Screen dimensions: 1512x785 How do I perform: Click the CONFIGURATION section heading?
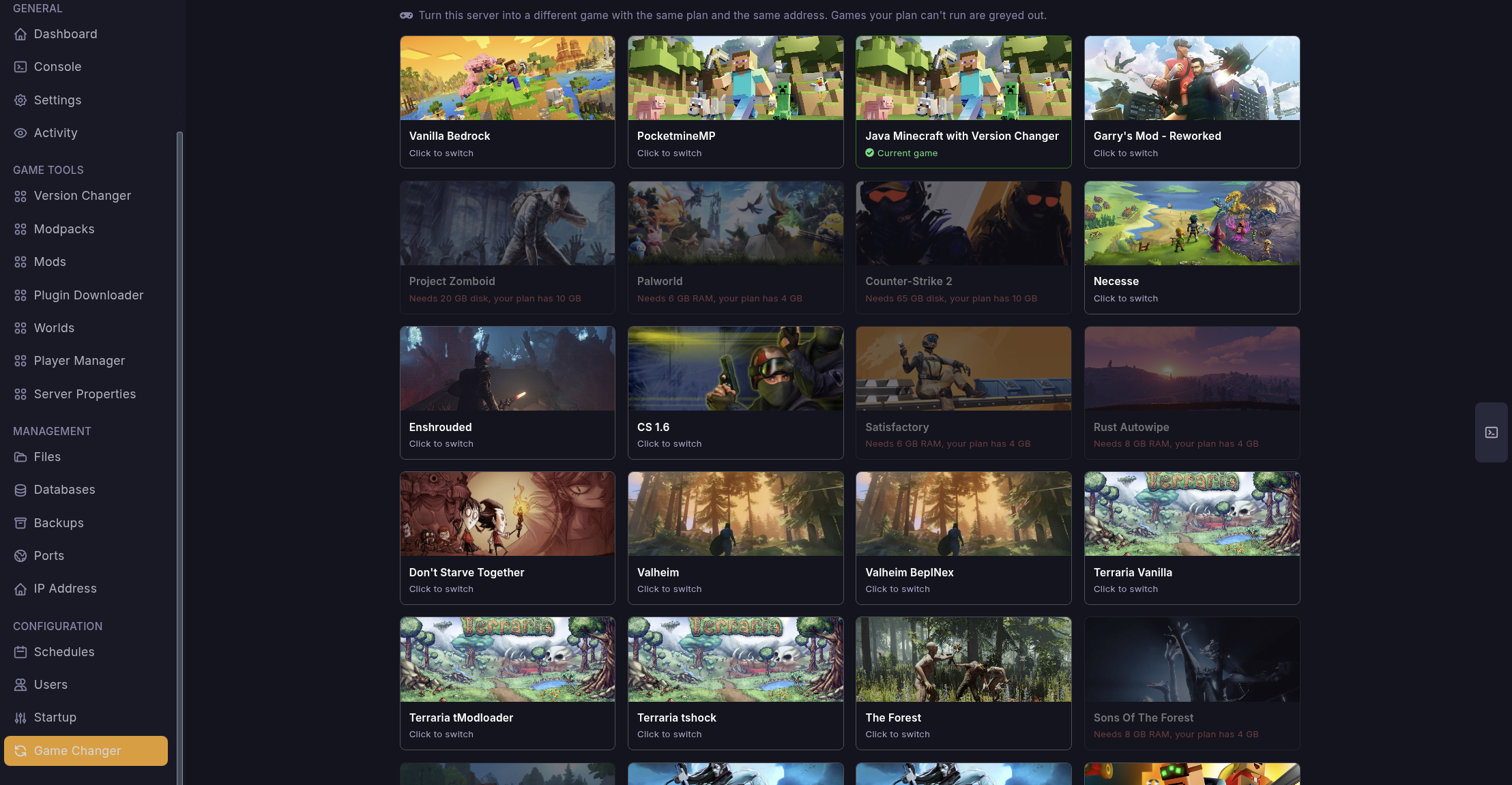click(x=58, y=626)
